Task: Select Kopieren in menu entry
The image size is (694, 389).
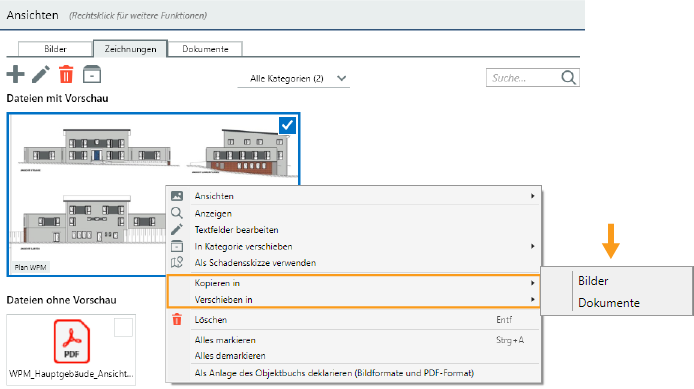Action: coord(353,283)
